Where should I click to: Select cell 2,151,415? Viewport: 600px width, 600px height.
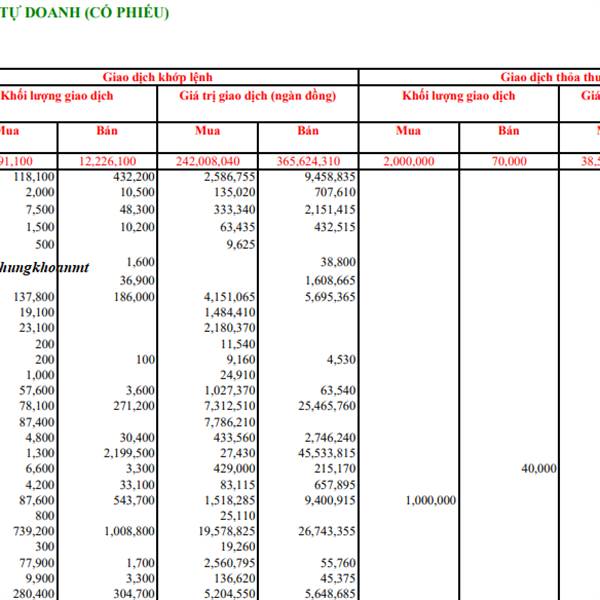point(330,210)
